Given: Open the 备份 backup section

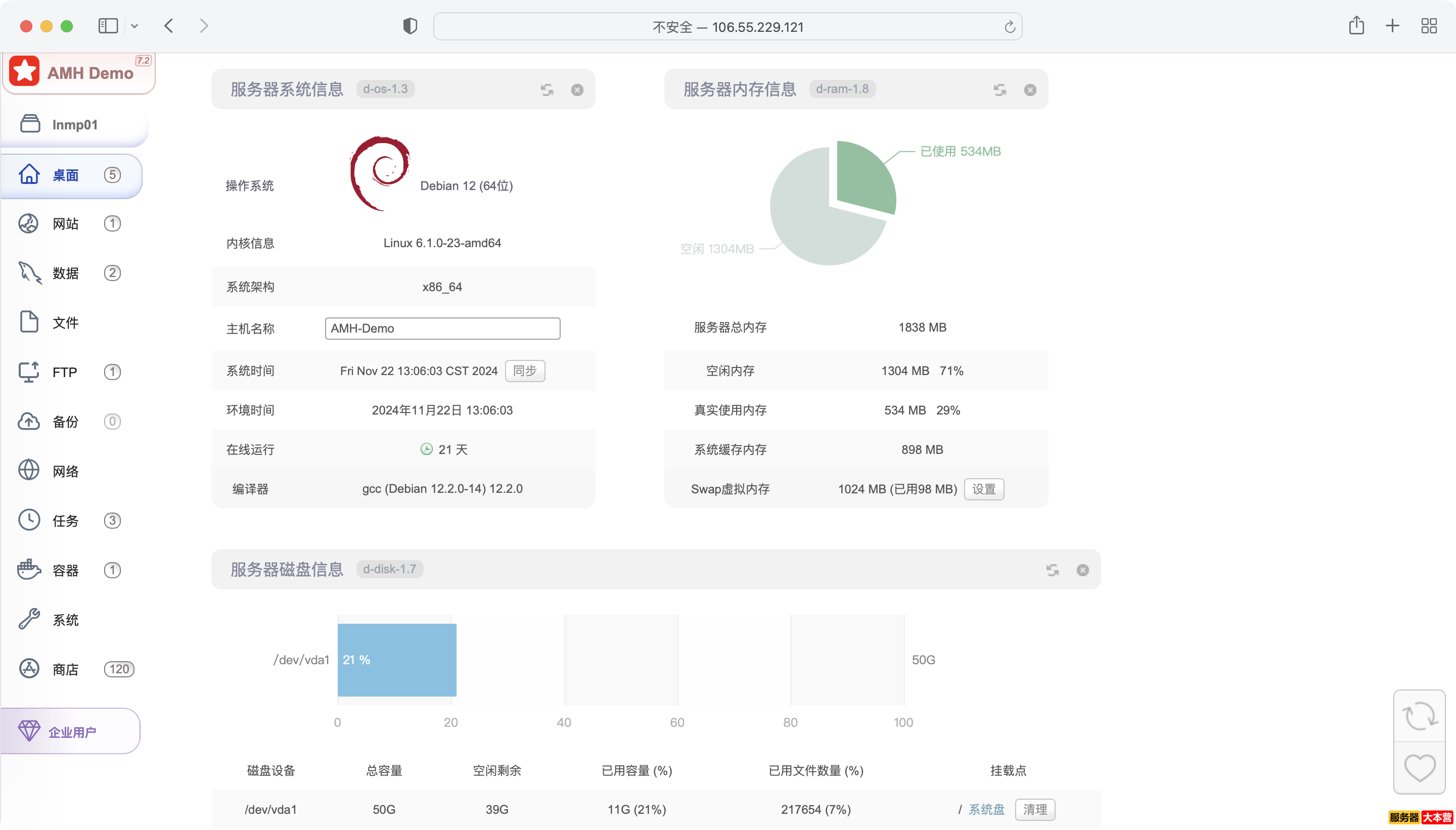Looking at the screenshot, I should 66,422.
